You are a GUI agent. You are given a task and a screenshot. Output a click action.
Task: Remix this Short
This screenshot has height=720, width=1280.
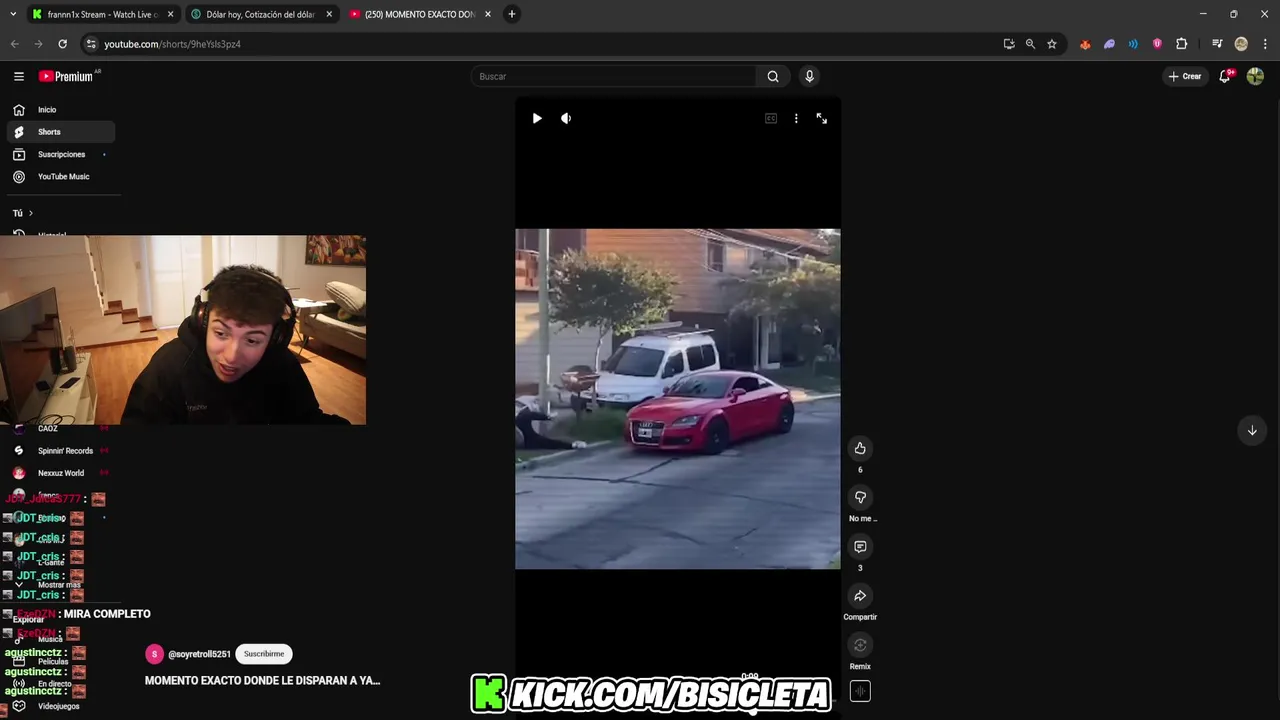pyautogui.click(x=860, y=645)
